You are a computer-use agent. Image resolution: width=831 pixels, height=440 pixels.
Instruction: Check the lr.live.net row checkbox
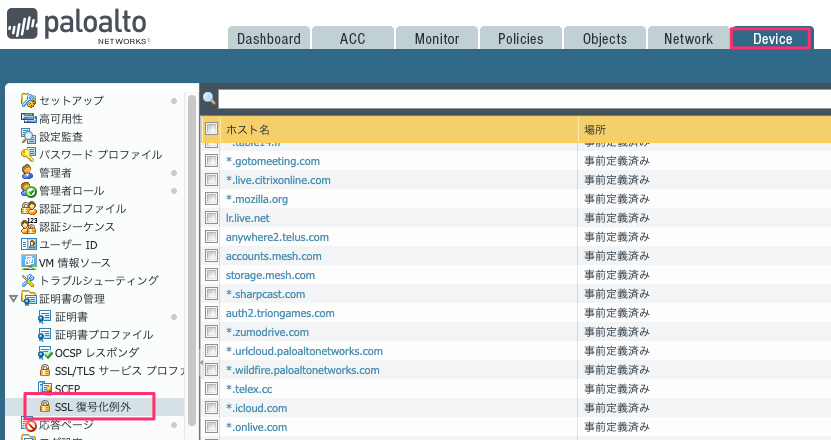(x=211, y=218)
